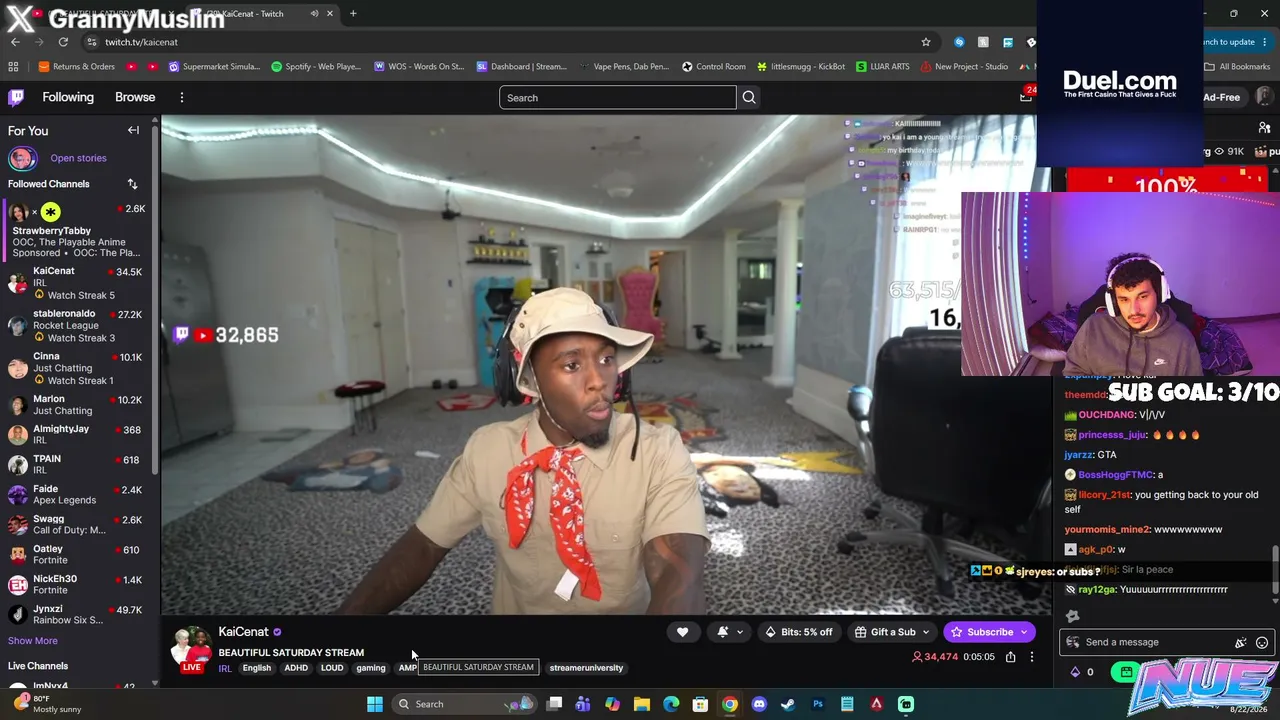Open the Returns & Orders bookmark
This screenshot has height=720, width=1280.
(x=76, y=67)
